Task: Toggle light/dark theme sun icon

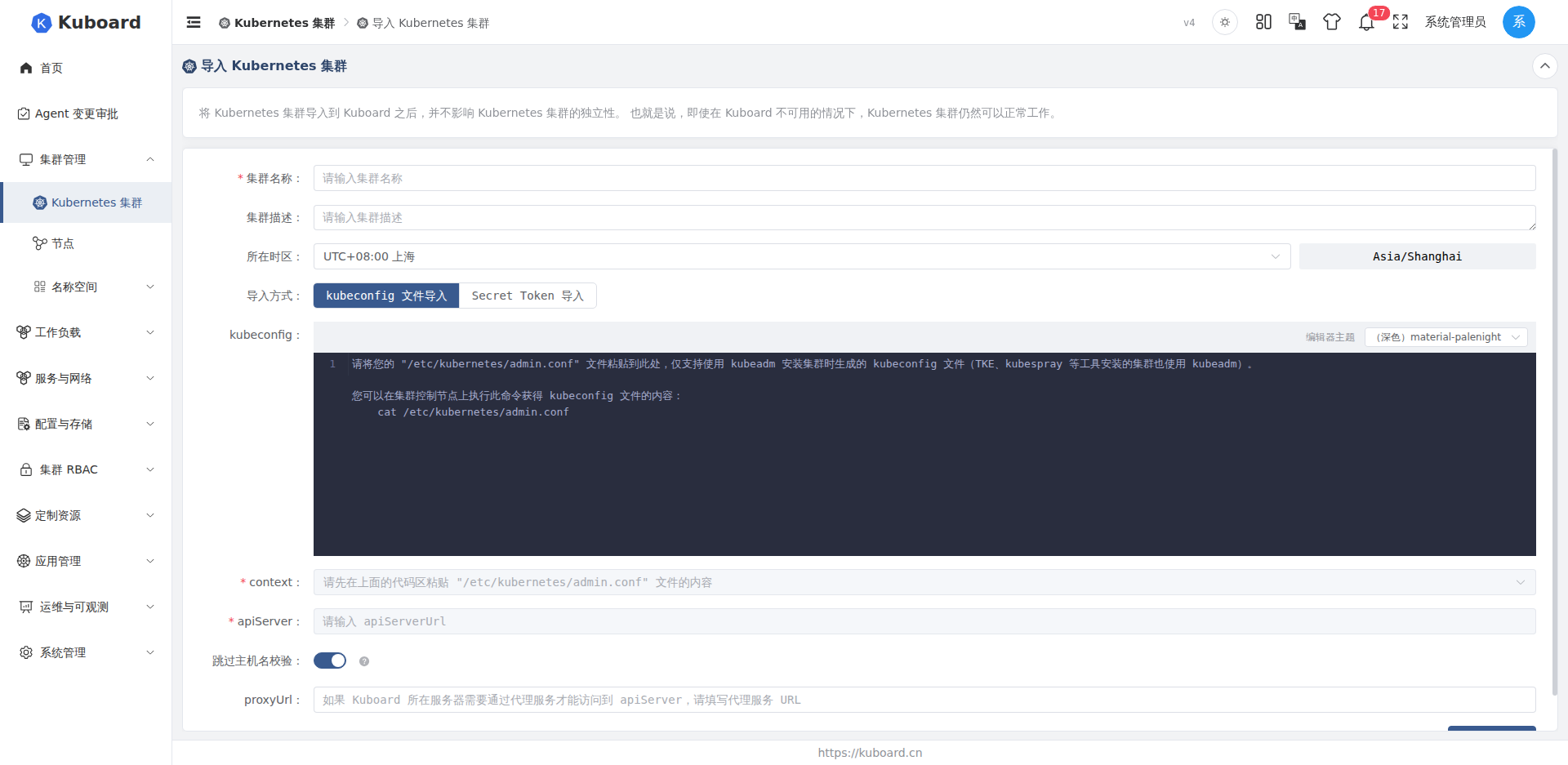Action: pos(1225,22)
